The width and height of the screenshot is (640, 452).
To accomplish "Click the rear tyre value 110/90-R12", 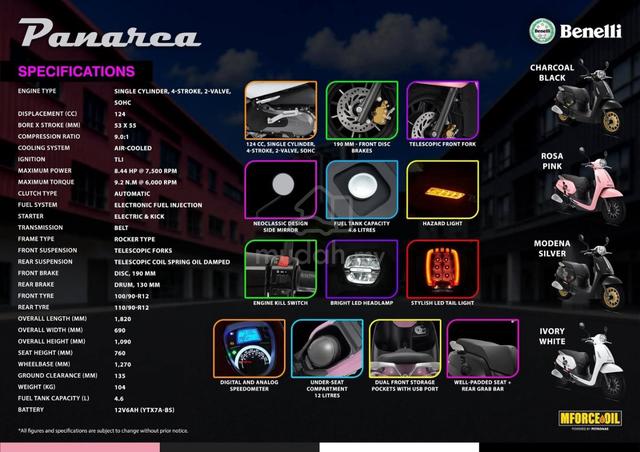I will coord(132,307).
